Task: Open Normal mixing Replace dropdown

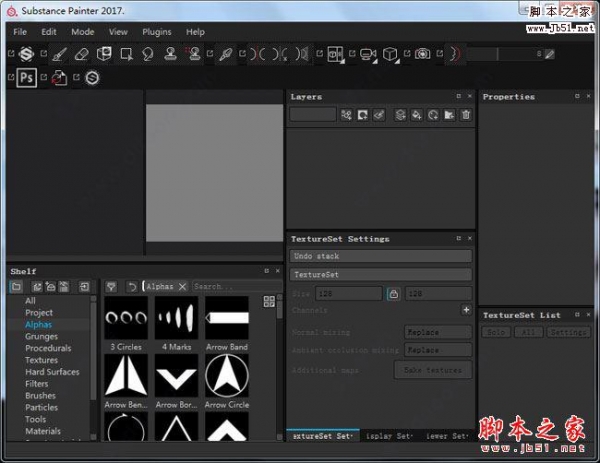Action: (x=437, y=331)
